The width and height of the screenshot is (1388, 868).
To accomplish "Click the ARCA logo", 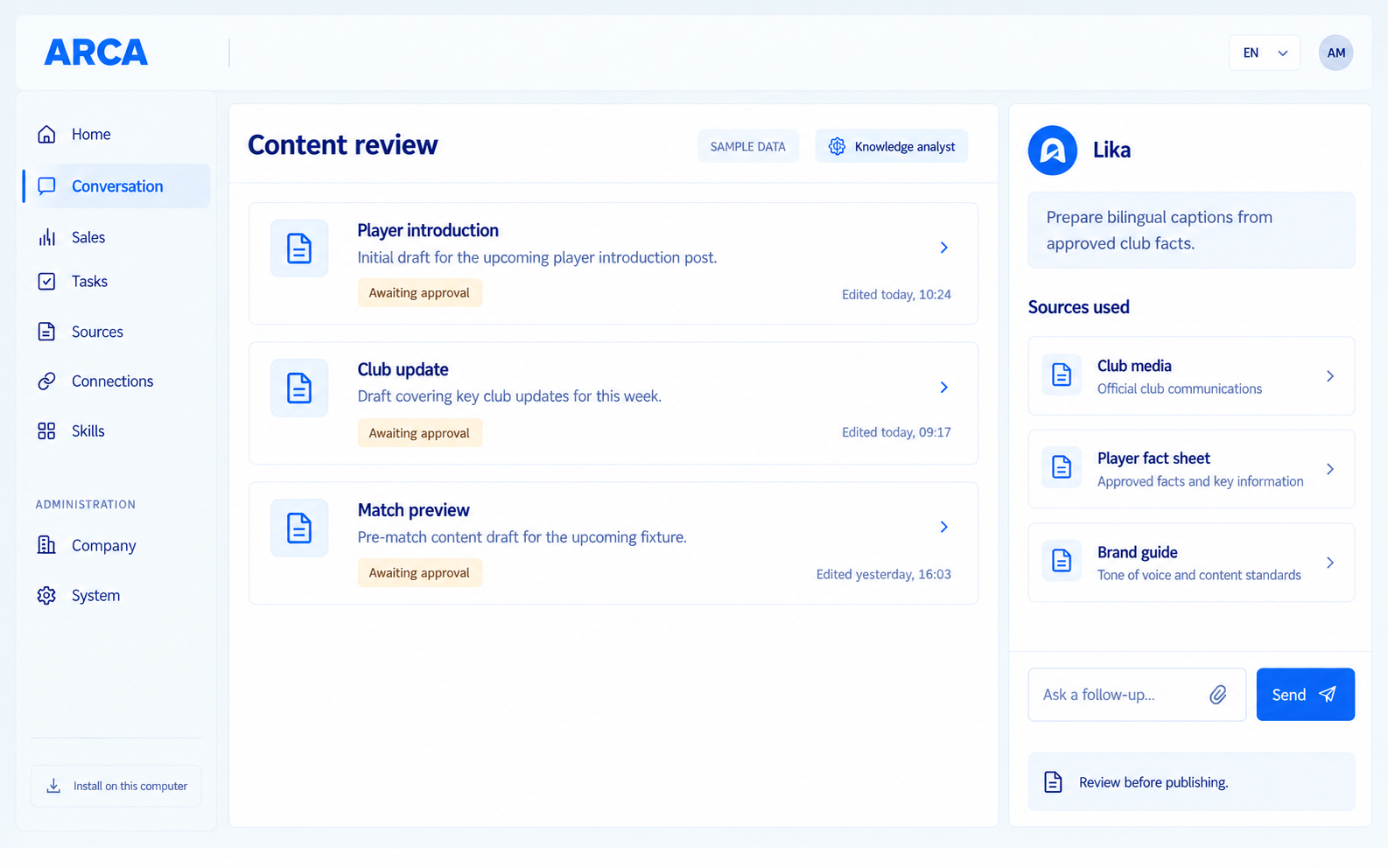I will 96,52.
